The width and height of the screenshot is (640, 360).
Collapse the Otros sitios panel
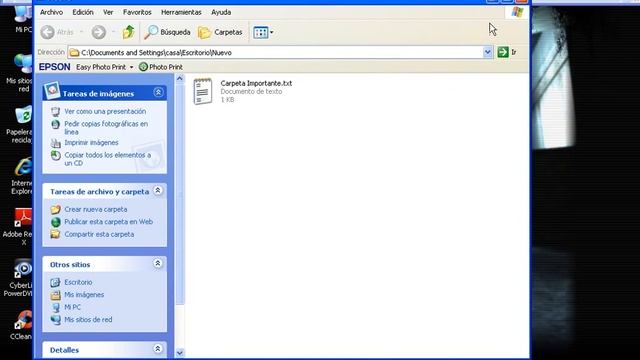[158, 264]
